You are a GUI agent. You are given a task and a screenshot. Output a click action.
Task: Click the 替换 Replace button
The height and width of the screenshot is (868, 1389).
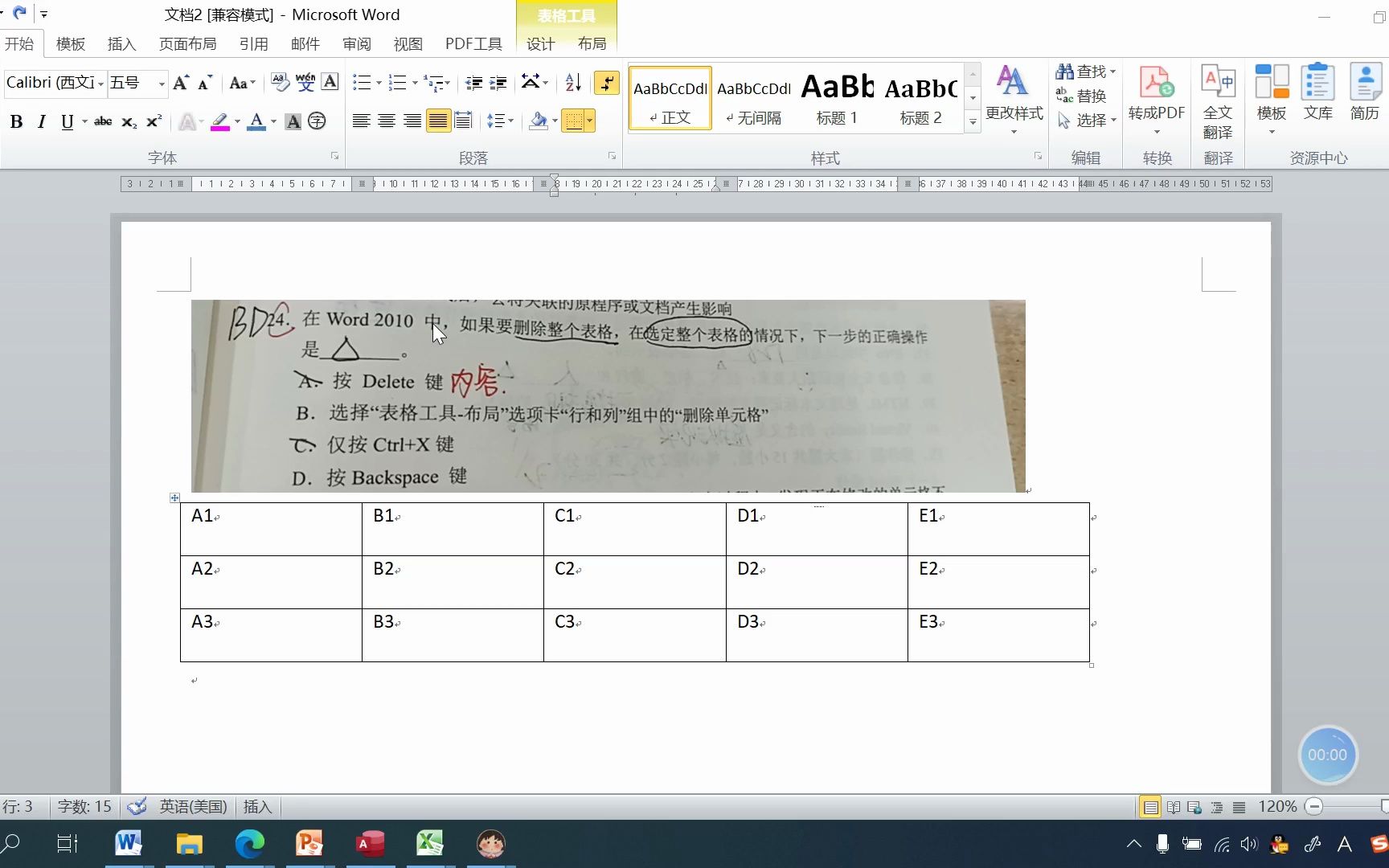tap(1082, 96)
